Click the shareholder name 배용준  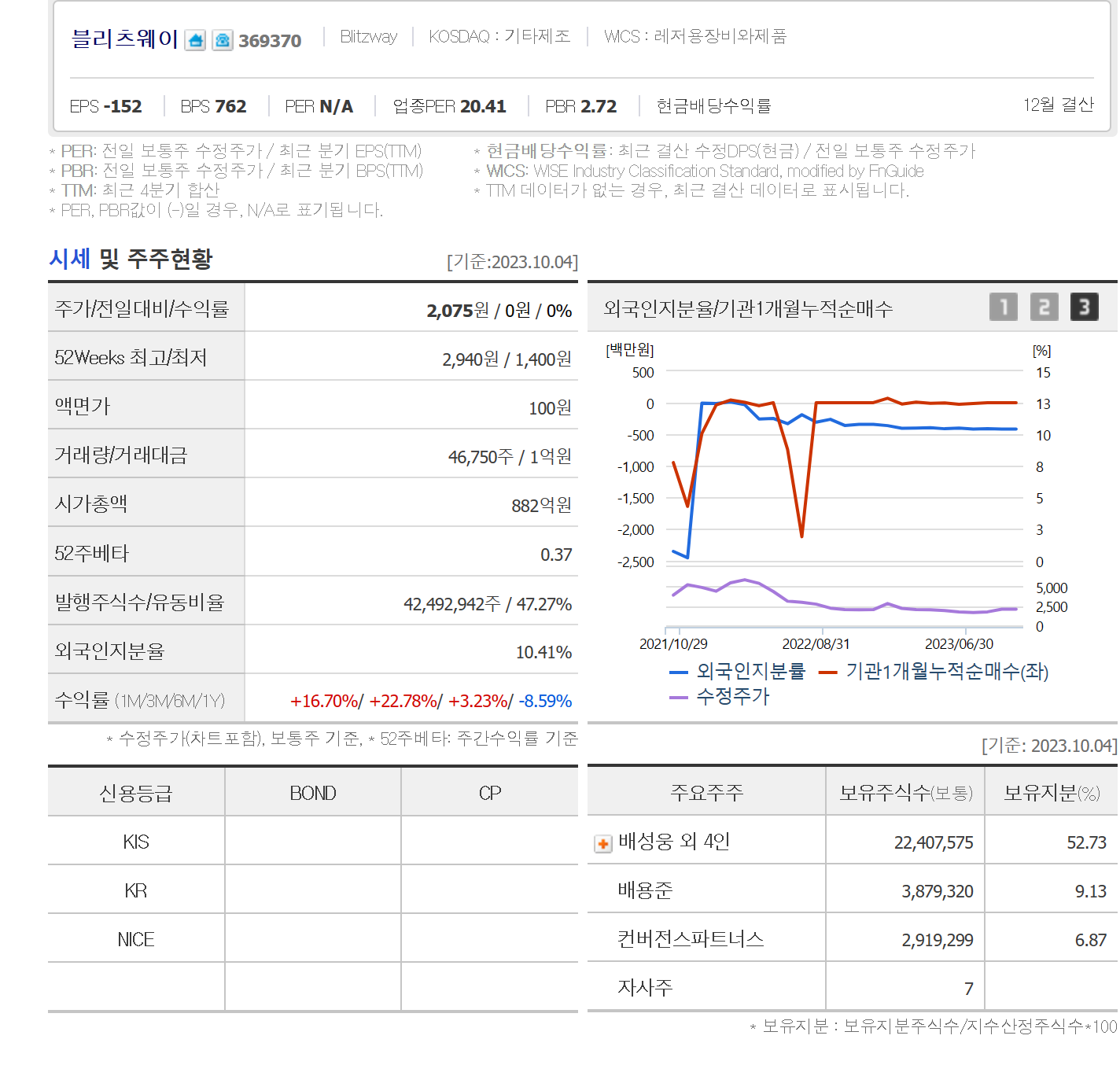pos(645,890)
